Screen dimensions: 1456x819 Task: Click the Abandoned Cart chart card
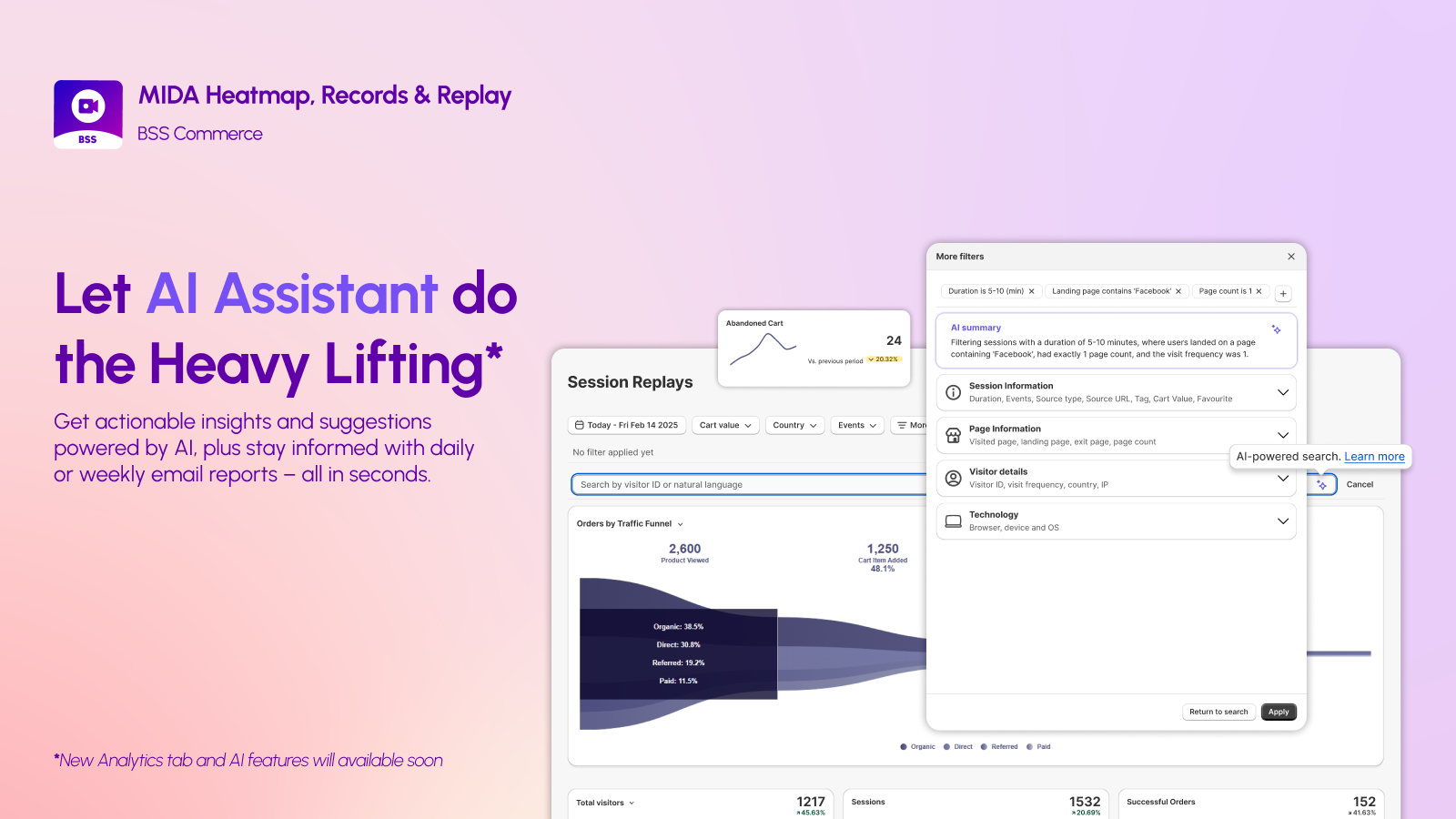click(814, 349)
